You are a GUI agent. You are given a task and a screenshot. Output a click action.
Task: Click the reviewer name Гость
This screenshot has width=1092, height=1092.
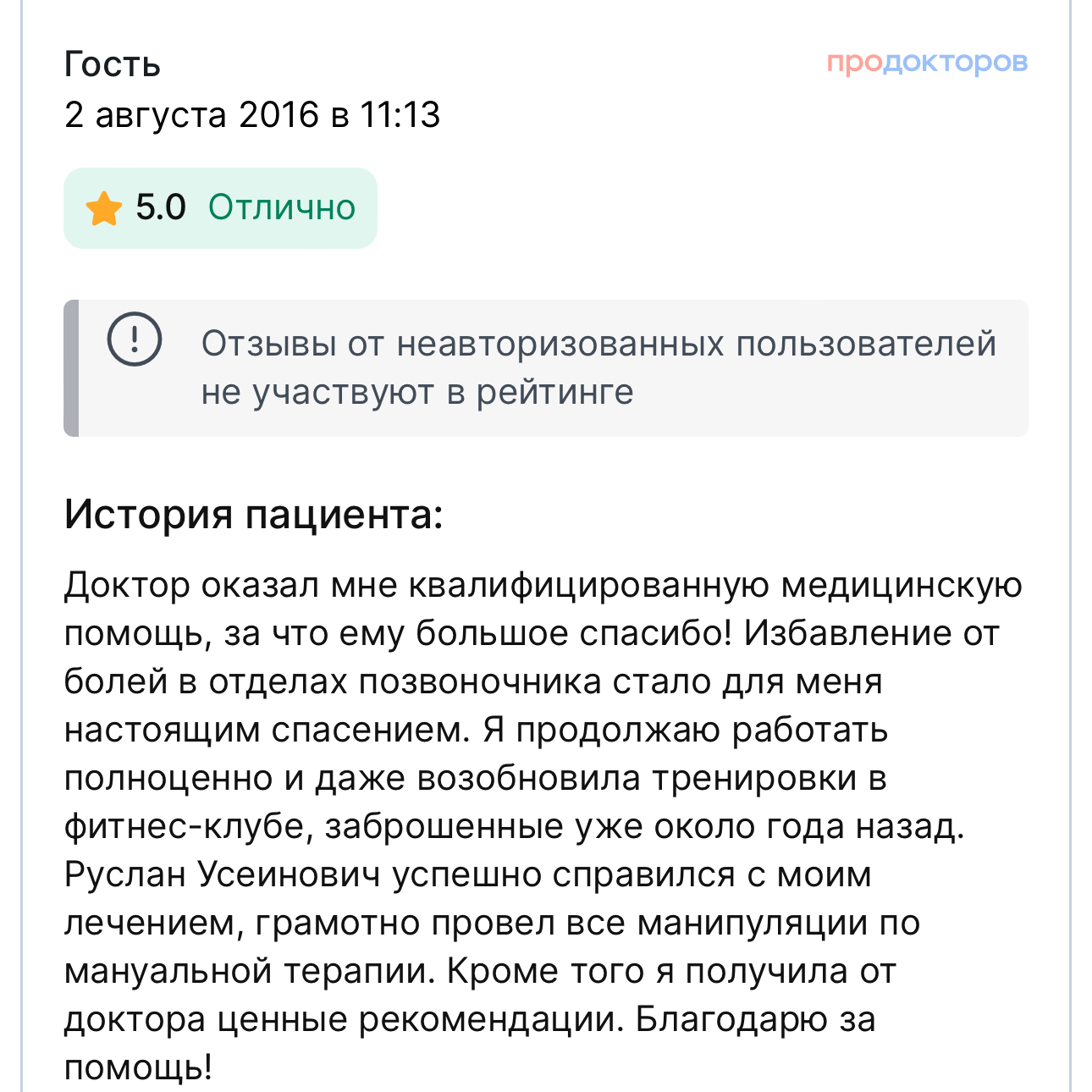(x=112, y=64)
